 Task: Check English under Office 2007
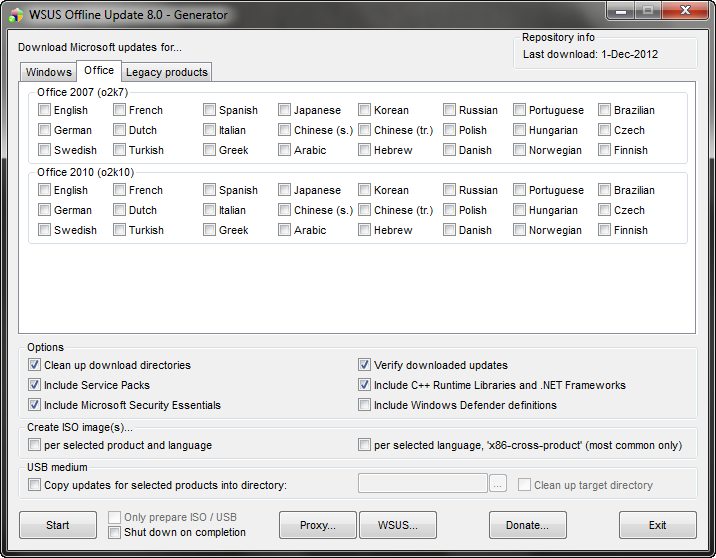coord(44,110)
